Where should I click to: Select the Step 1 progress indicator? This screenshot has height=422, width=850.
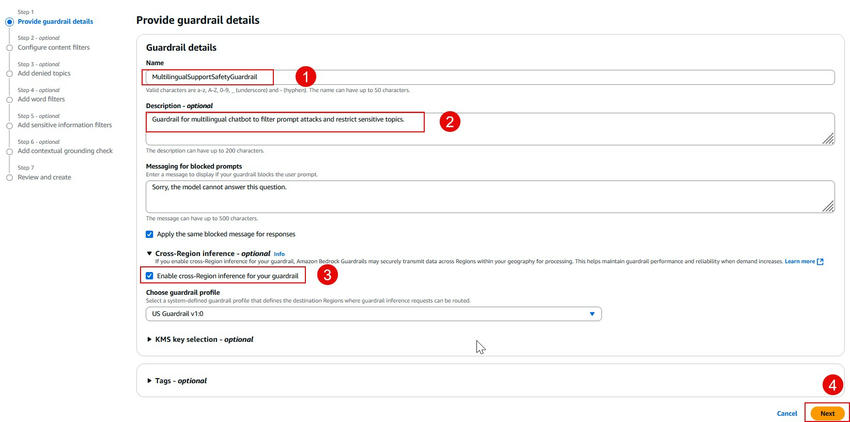[x=10, y=21]
